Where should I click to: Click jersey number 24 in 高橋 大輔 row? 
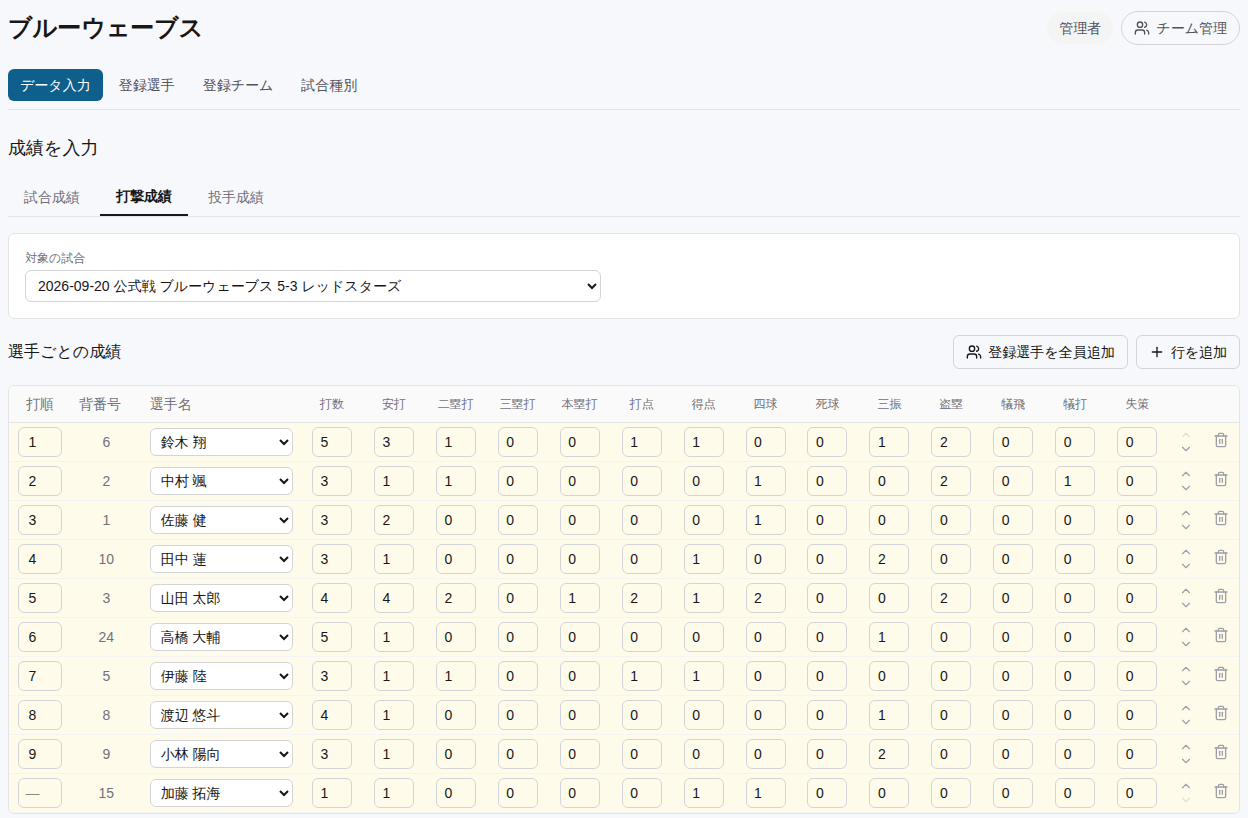[x=106, y=637]
